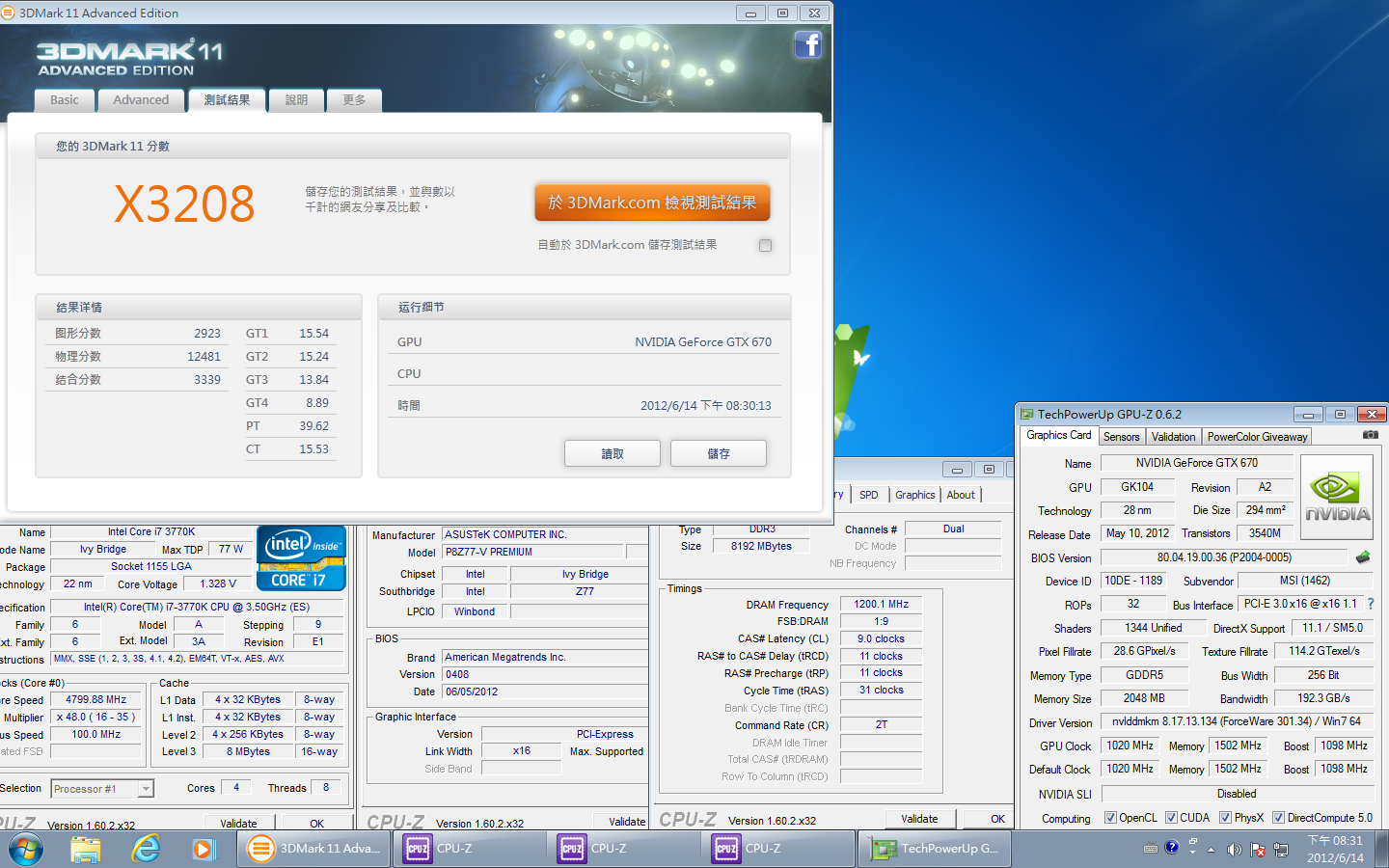Image resolution: width=1389 pixels, height=868 pixels.
Task: Click OK in the CPU-Z CPU window
Action: click(x=316, y=823)
